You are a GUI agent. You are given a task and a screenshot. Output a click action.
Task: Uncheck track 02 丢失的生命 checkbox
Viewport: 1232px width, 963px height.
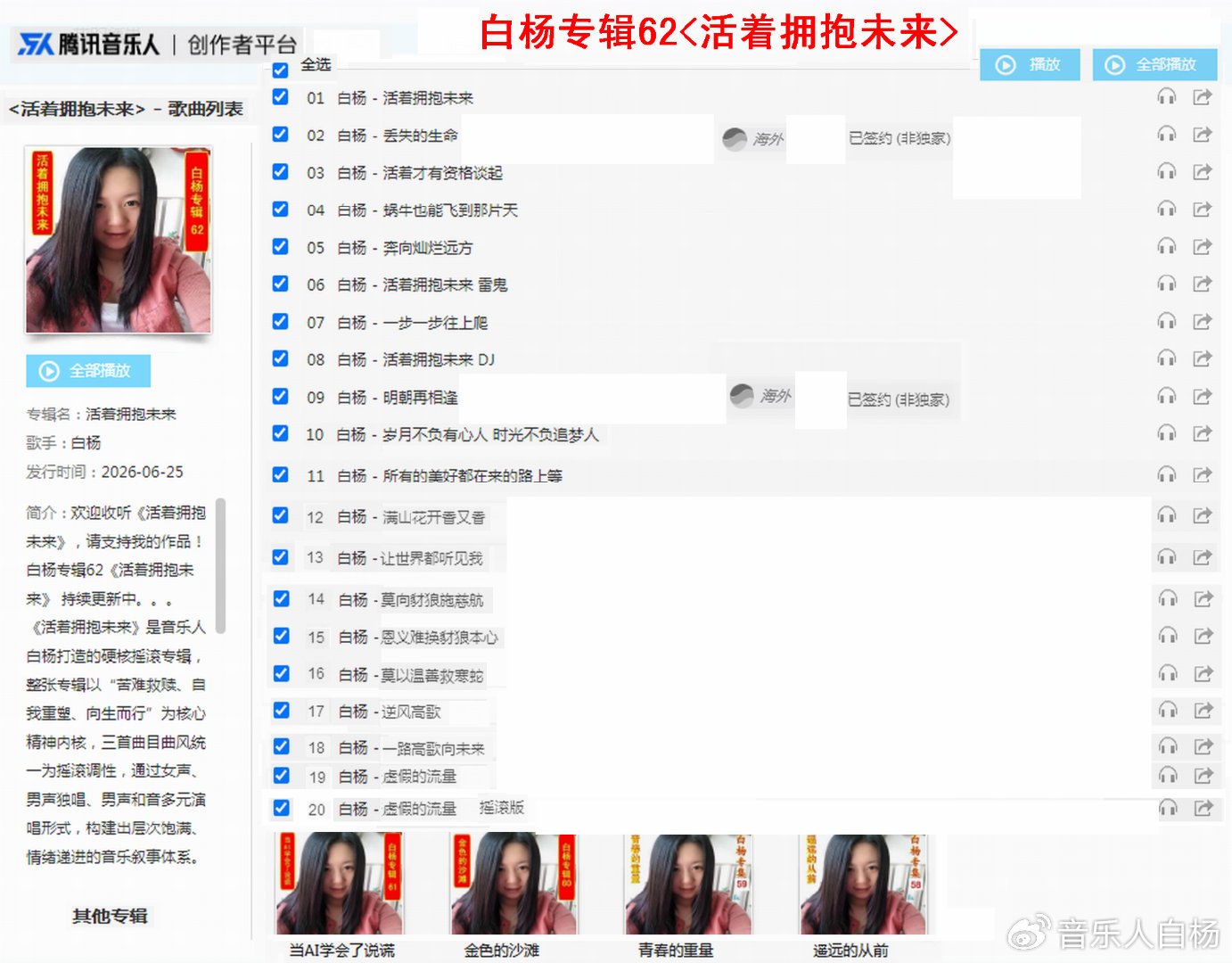(280, 134)
